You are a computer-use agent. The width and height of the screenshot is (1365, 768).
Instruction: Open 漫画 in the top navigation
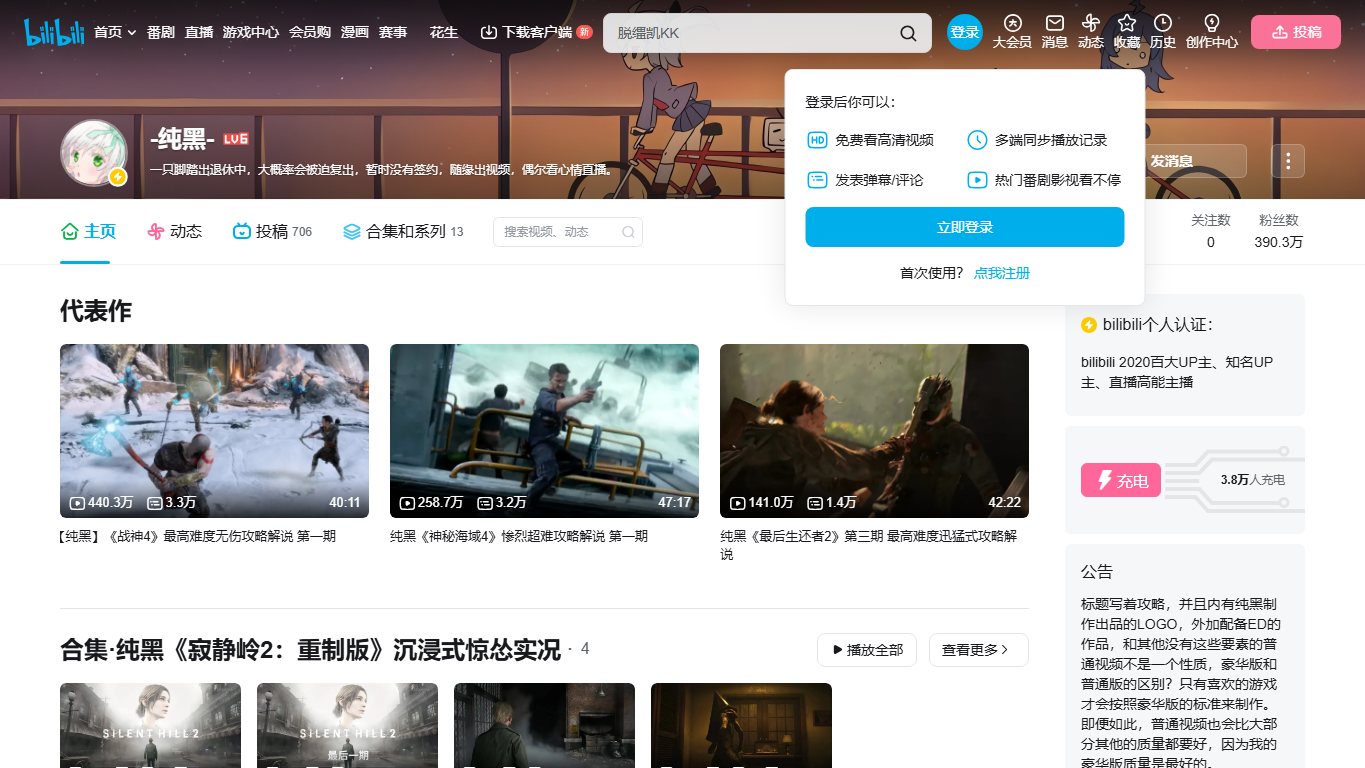(x=354, y=32)
